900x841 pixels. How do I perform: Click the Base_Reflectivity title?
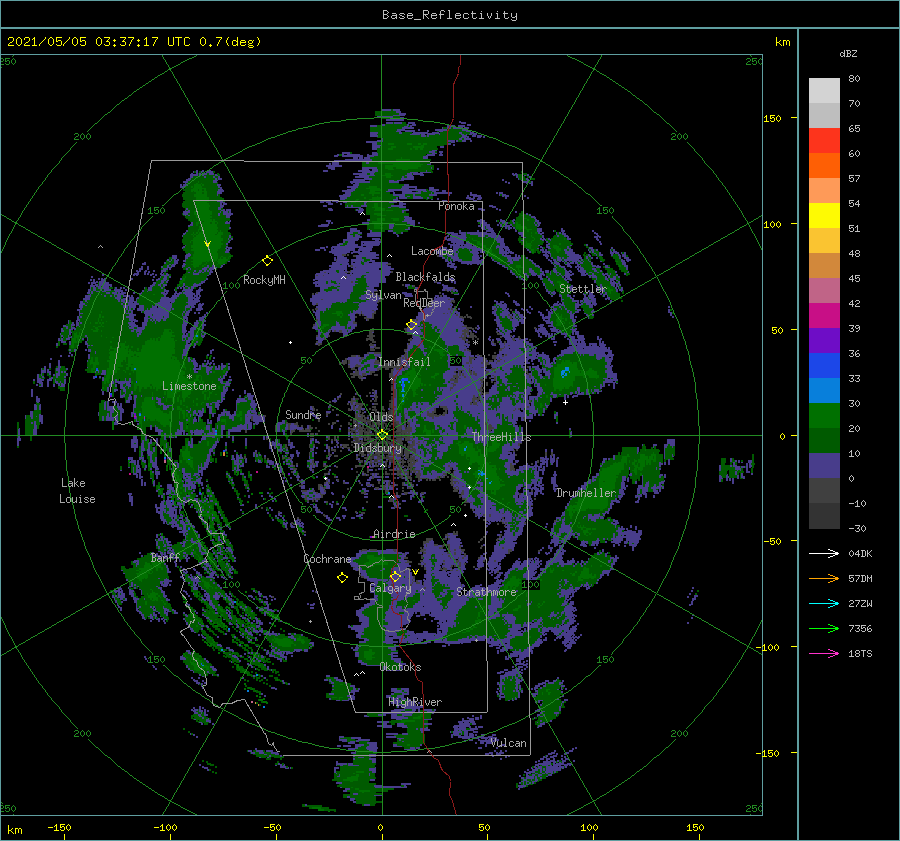[x=450, y=15]
